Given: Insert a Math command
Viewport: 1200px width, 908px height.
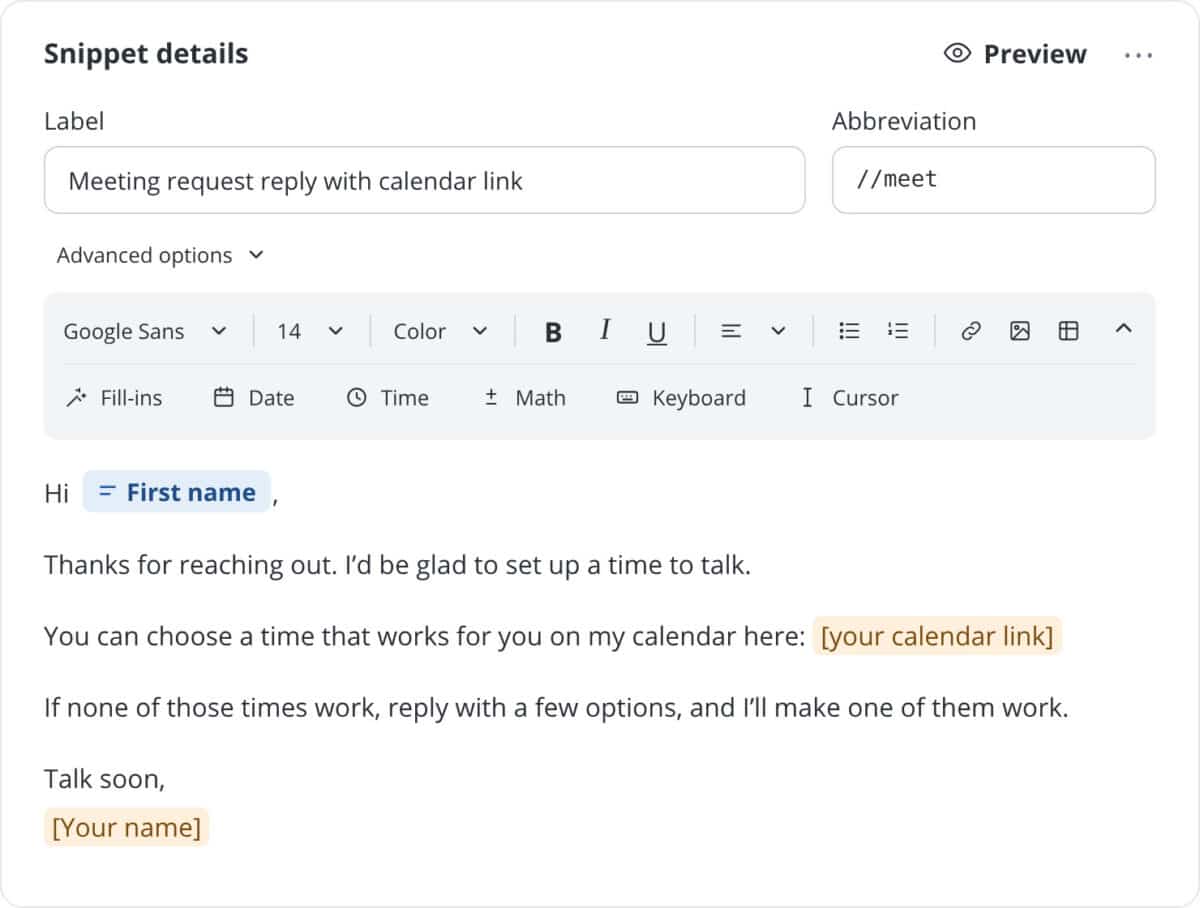Looking at the screenshot, I should pyautogui.click(x=524, y=398).
